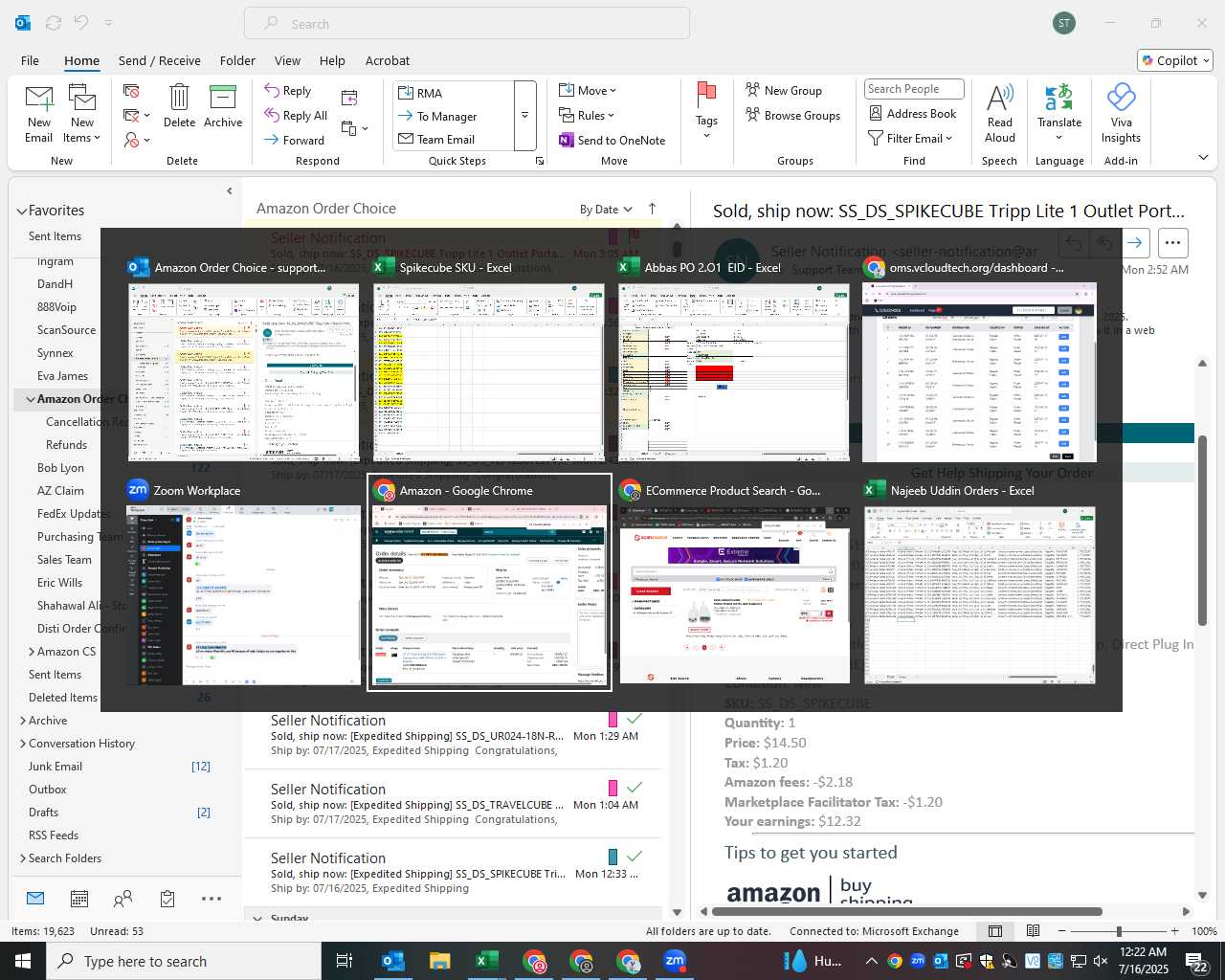
Task: Toggle the complete check on Mon 1:04 AM email
Action: (634, 787)
